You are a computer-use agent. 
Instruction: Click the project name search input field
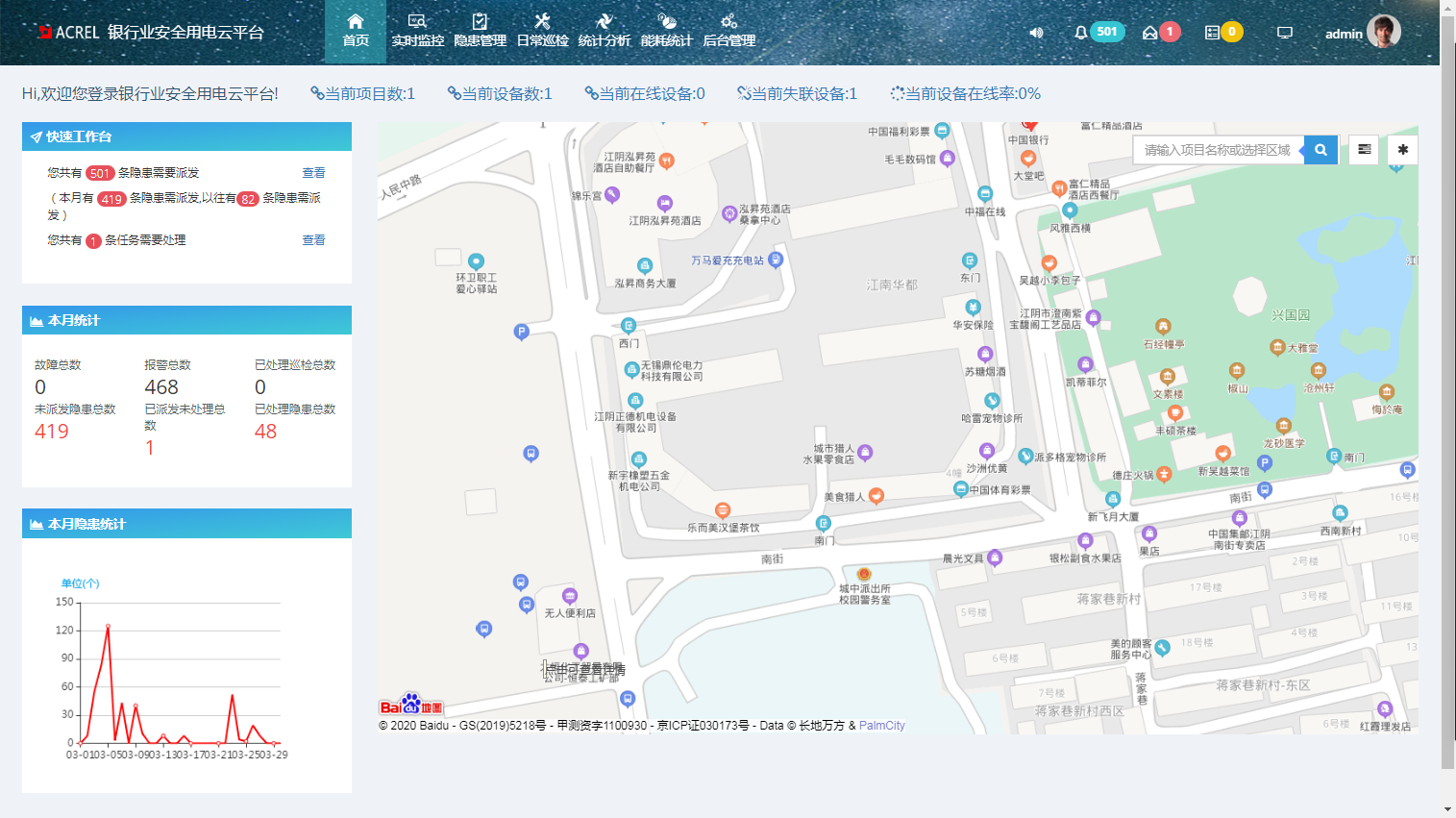pyautogui.click(x=1218, y=150)
